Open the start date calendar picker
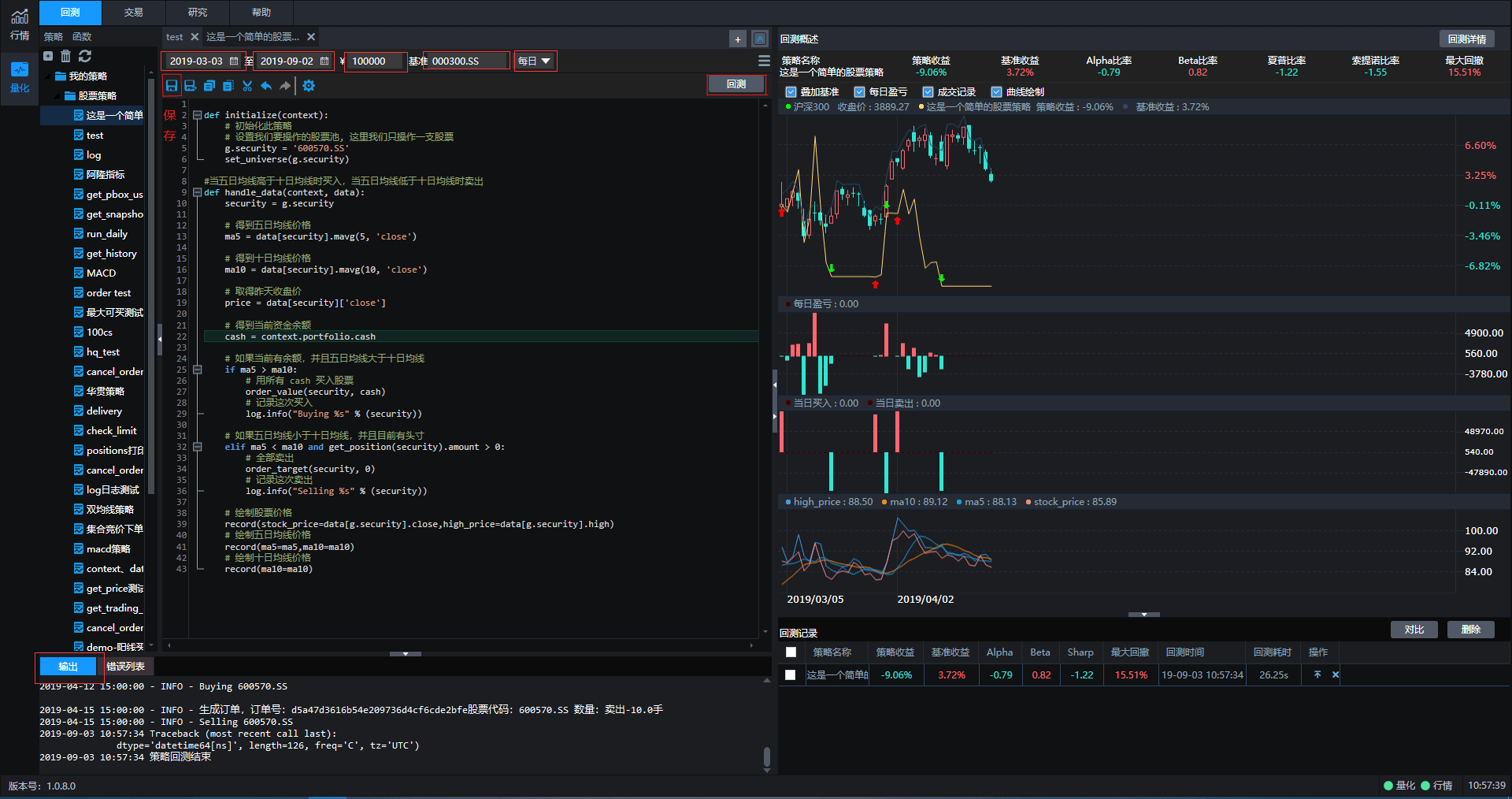 click(234, 61)
